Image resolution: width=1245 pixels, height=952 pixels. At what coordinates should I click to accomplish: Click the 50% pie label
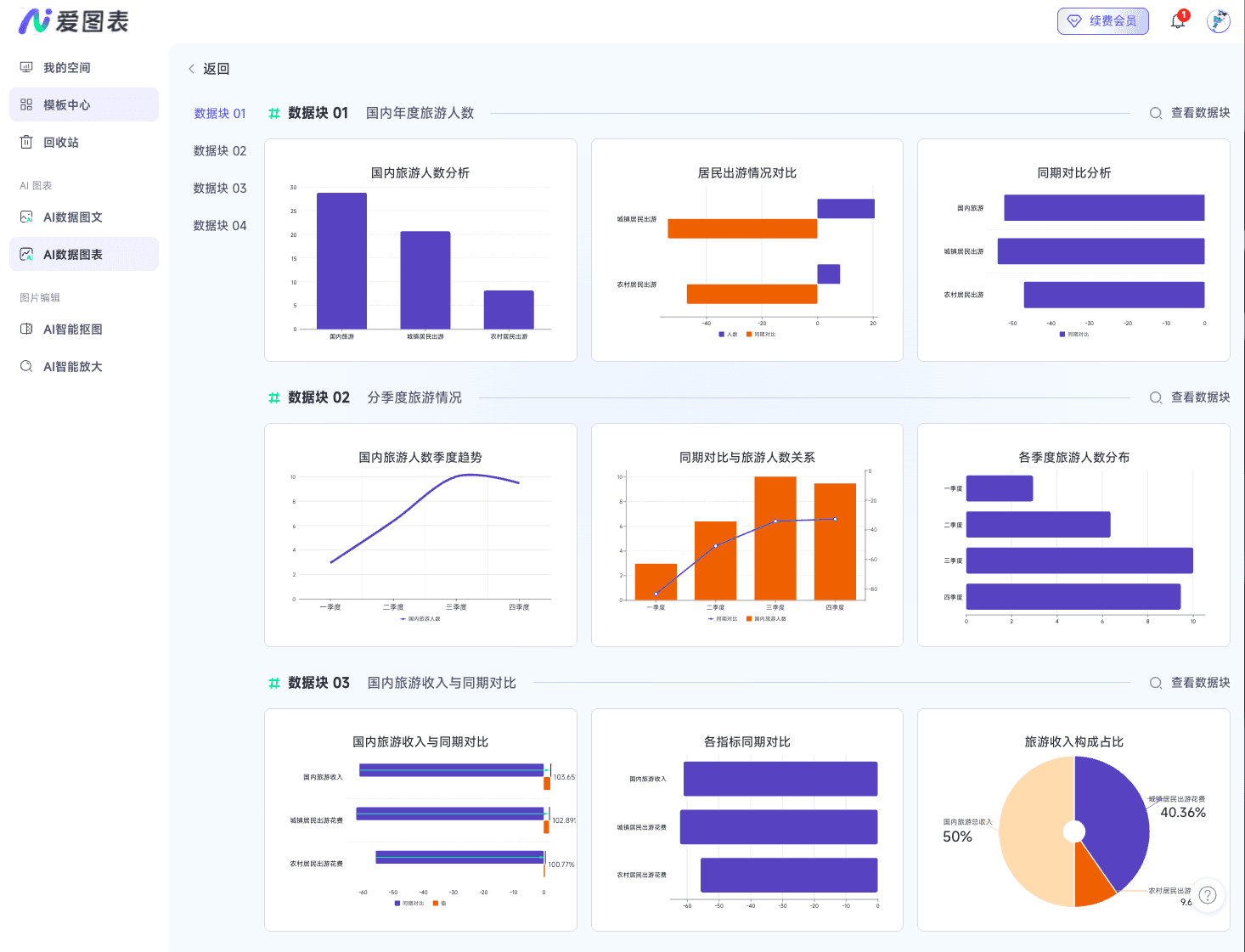pos(957,837)
